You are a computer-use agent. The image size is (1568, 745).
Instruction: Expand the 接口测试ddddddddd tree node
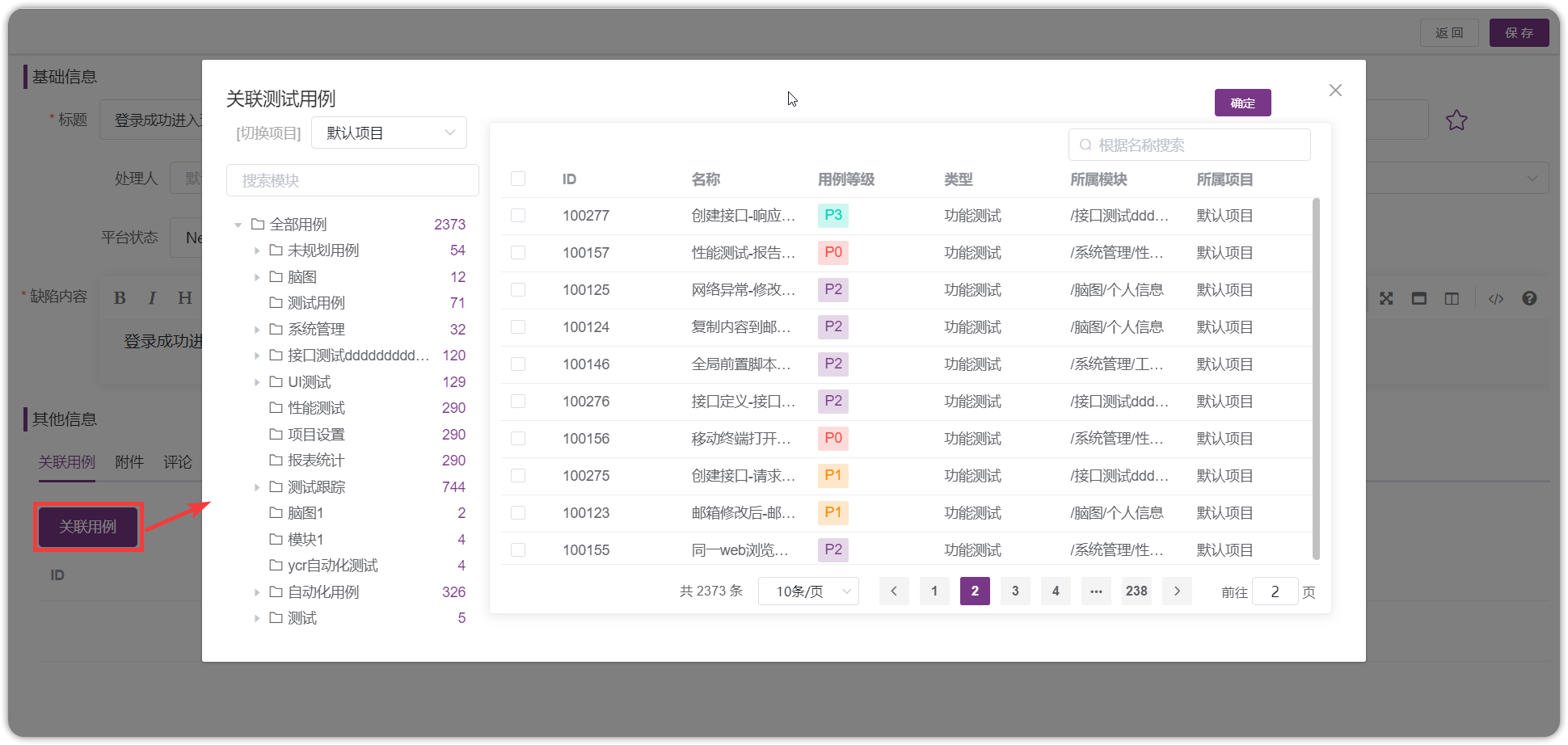pos(257,356)
